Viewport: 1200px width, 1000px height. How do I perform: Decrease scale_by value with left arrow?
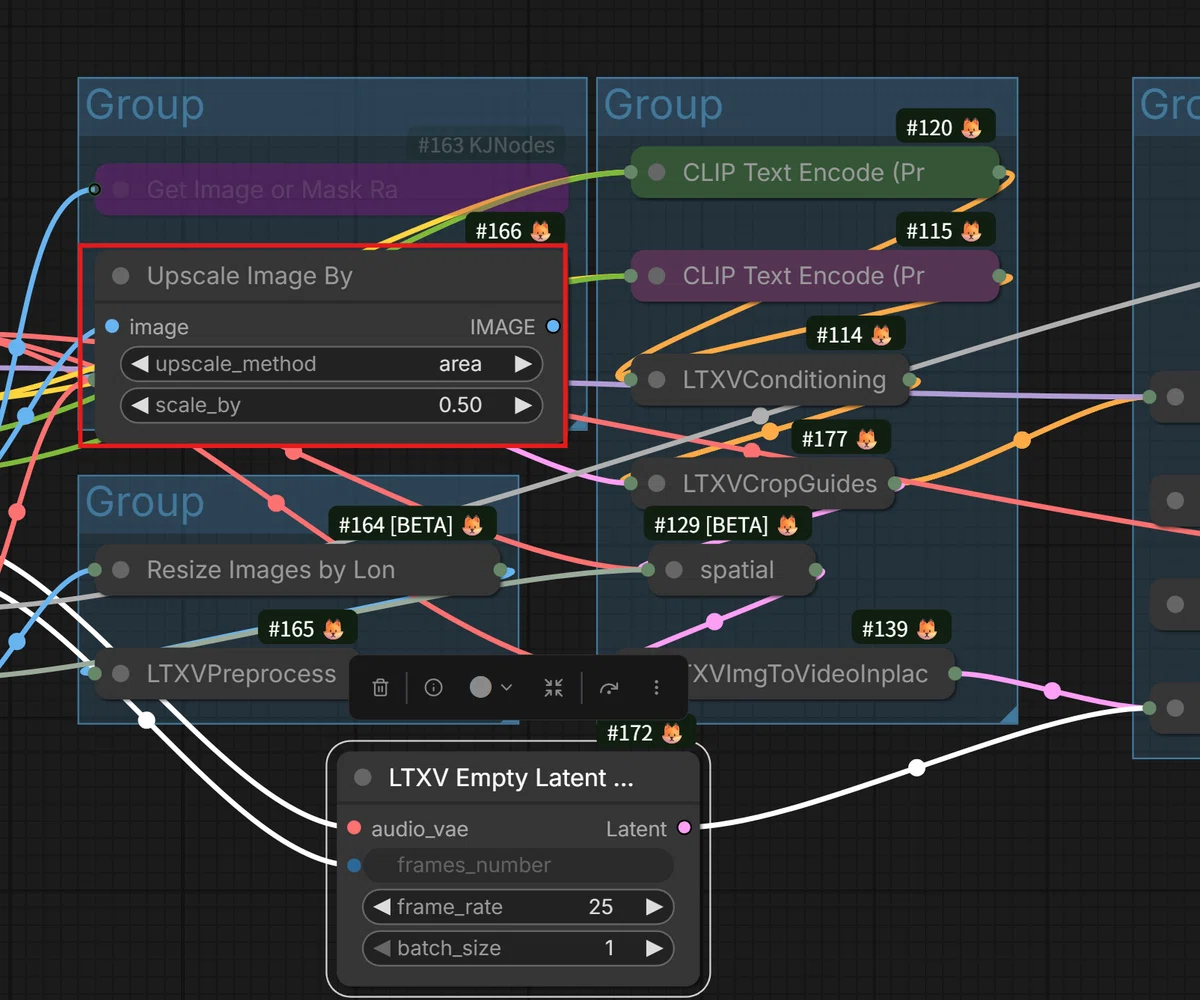[x=140, y=405]
